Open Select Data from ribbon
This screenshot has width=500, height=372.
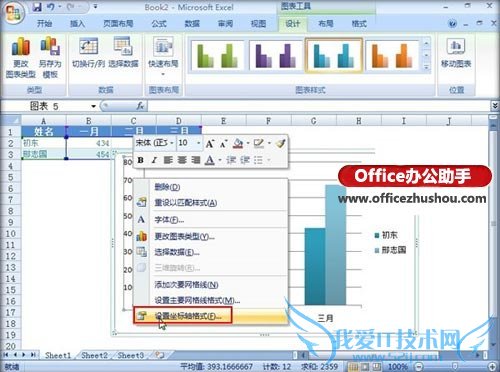coord(123,53)
